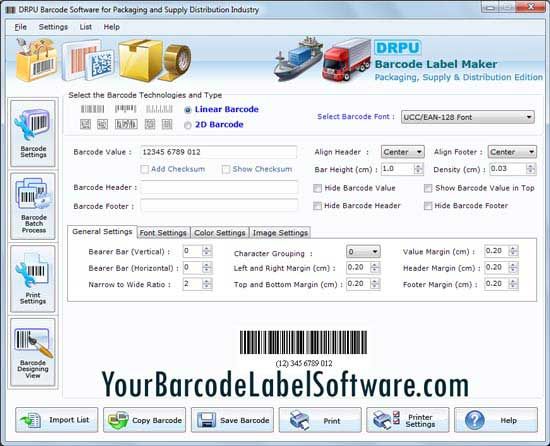Click the Barcode Header input field
This screenshot has width=550, height=446.
tap(219, 187)
